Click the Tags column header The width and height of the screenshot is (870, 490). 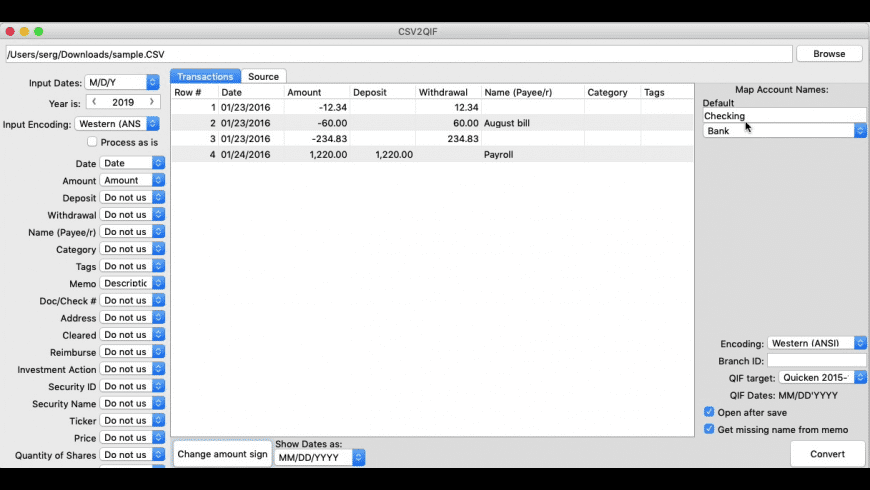click(x=667, y=92)
